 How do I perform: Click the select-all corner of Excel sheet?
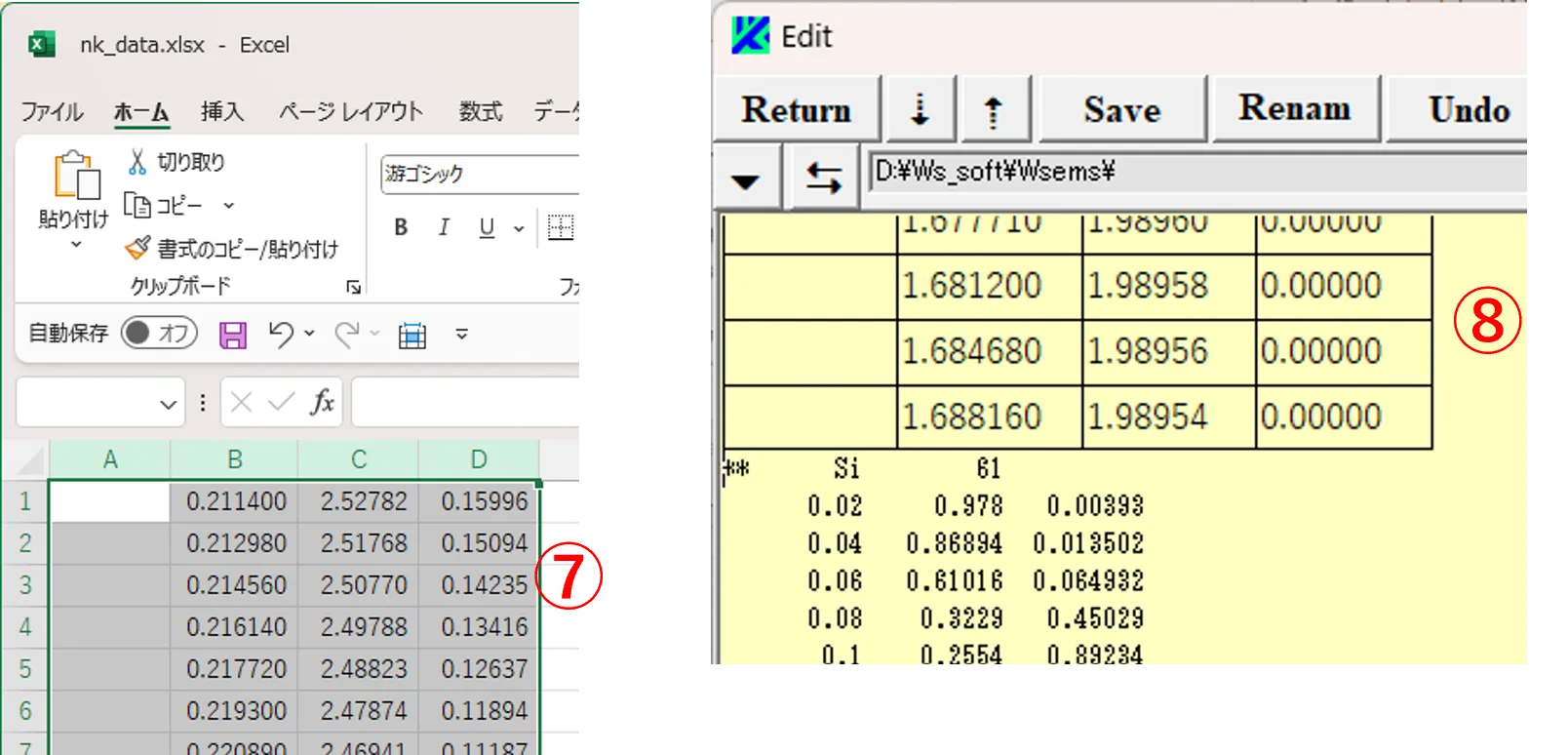tap(27, 459)
